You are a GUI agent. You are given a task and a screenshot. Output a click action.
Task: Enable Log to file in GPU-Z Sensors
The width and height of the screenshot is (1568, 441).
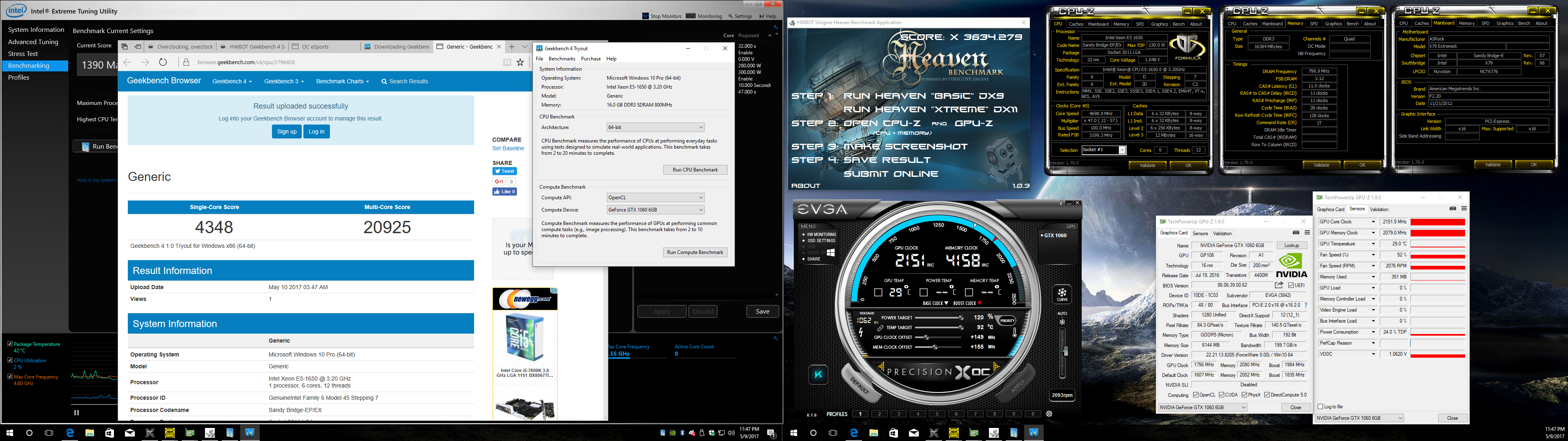1320,406
